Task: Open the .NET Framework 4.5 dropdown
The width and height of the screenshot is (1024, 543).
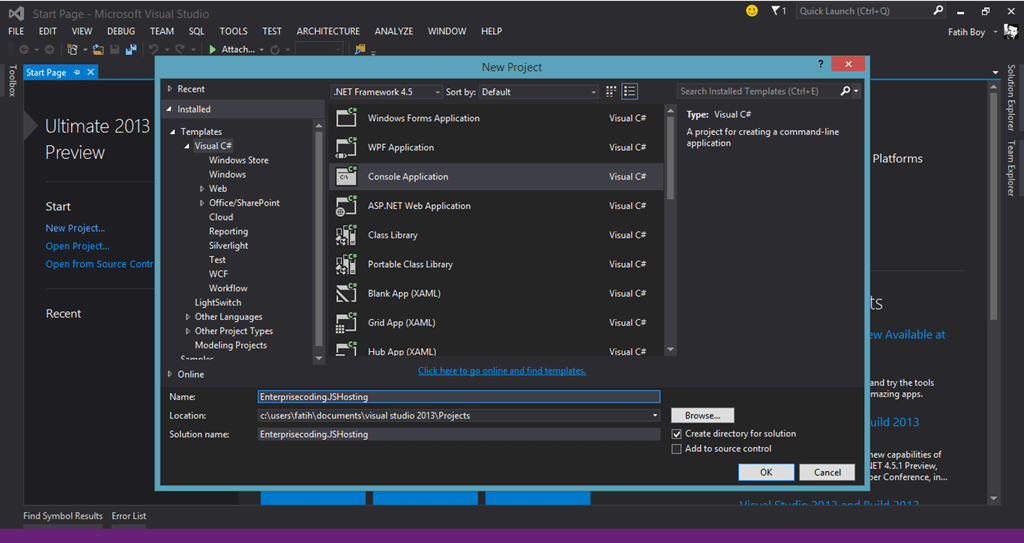Action: click(387, 92)
